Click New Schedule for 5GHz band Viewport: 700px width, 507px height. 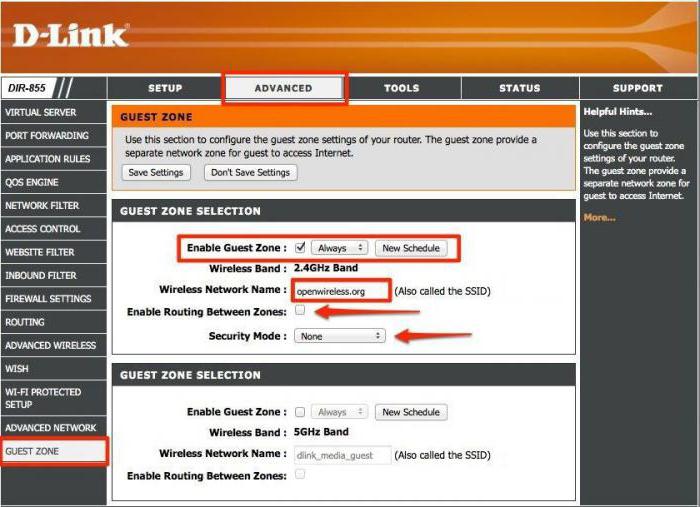coord(411,412)
